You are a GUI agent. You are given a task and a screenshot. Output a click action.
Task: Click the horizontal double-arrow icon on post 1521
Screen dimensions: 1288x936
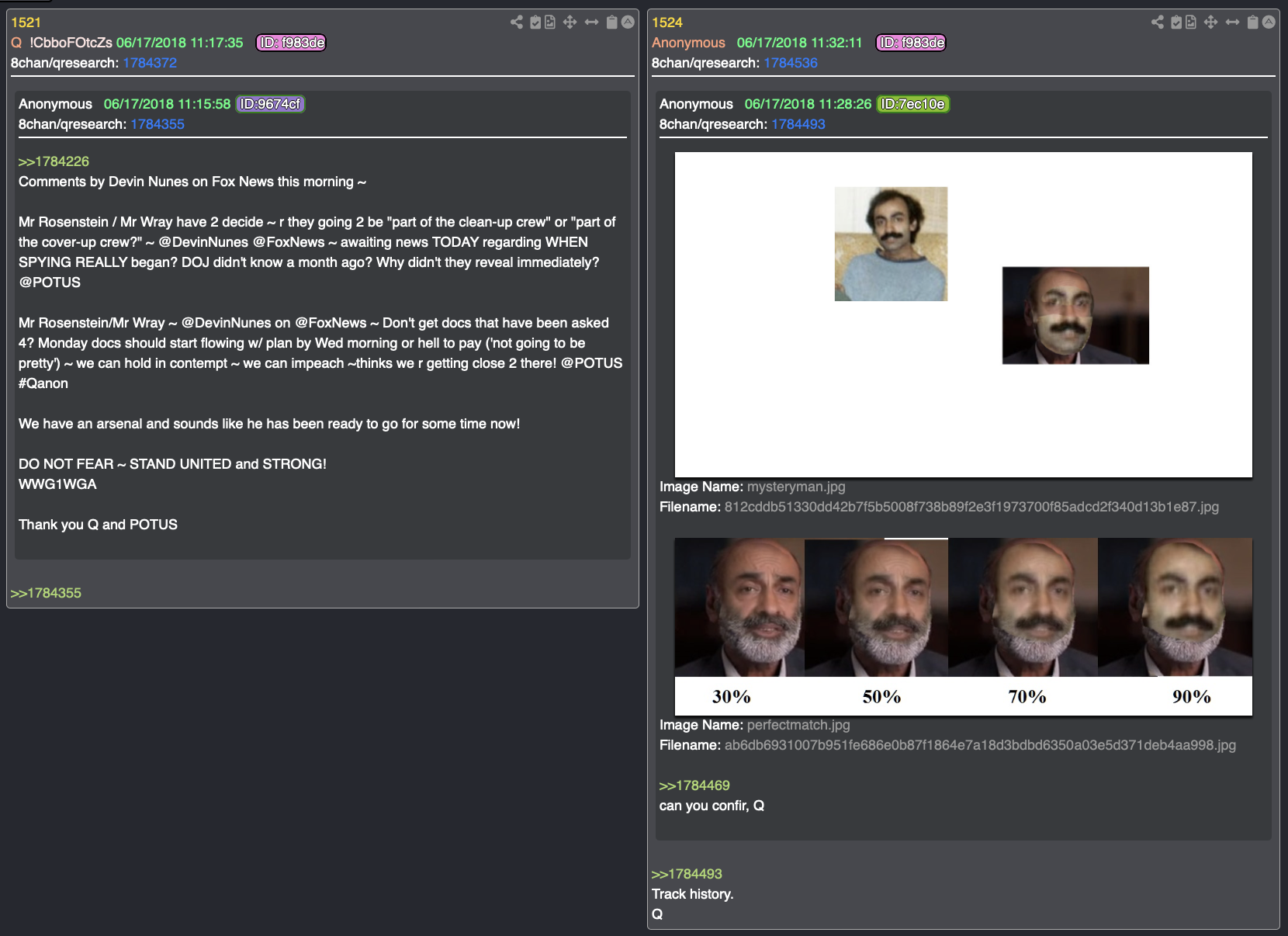click(x=591, y=22)
